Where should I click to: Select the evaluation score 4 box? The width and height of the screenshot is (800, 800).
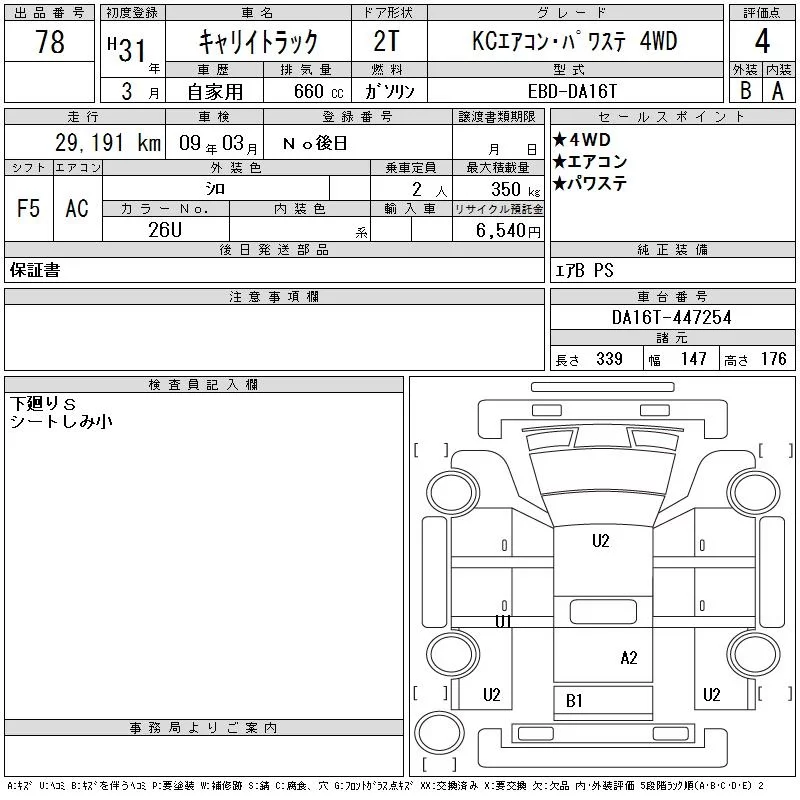pos(762,41)
